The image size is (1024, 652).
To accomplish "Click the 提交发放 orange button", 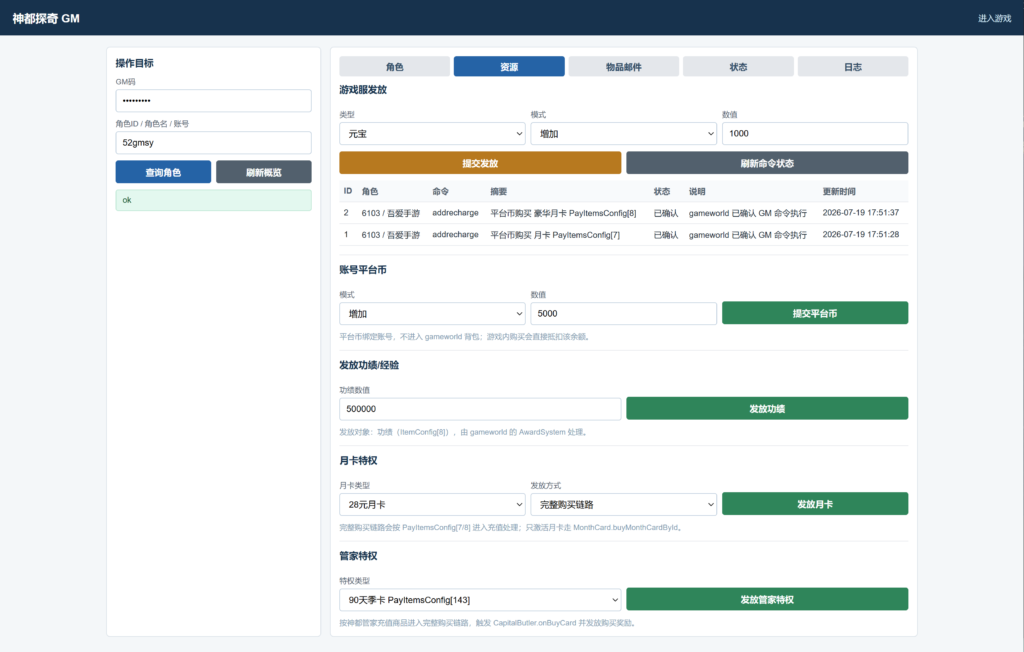I will 480,163.
